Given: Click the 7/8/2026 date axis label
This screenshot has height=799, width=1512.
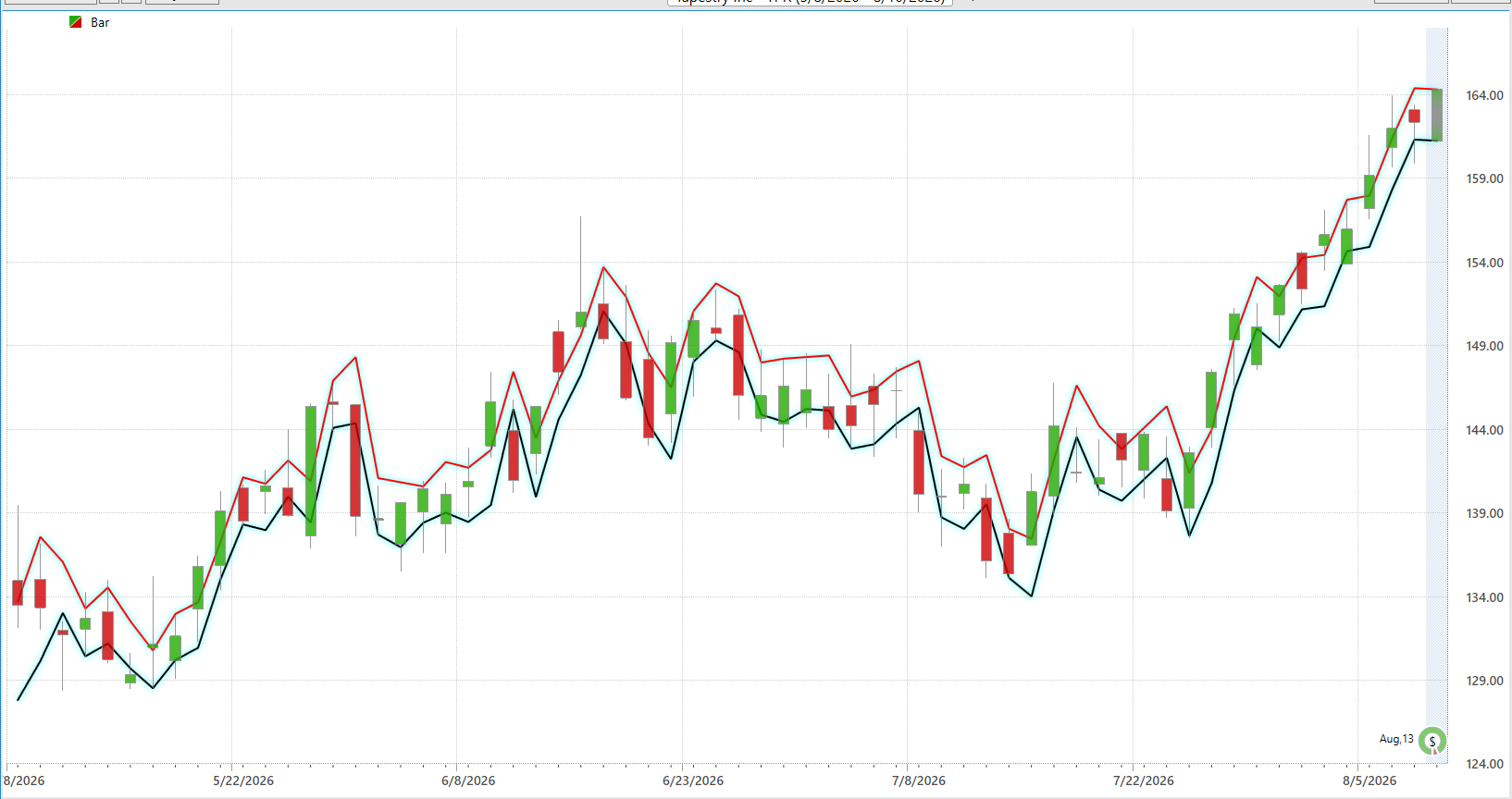Looking at the screenshot, I should [x=919, y=781].
